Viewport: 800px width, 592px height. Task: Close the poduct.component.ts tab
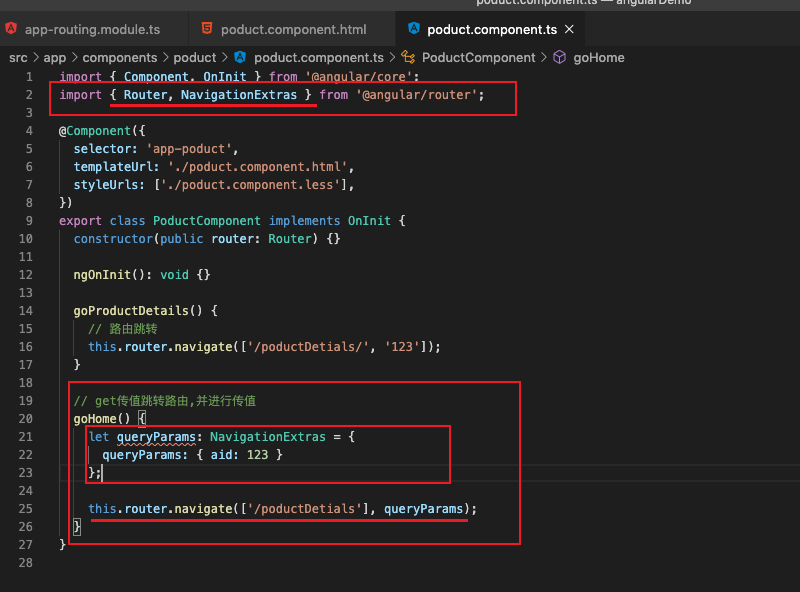tap(569, 30)
